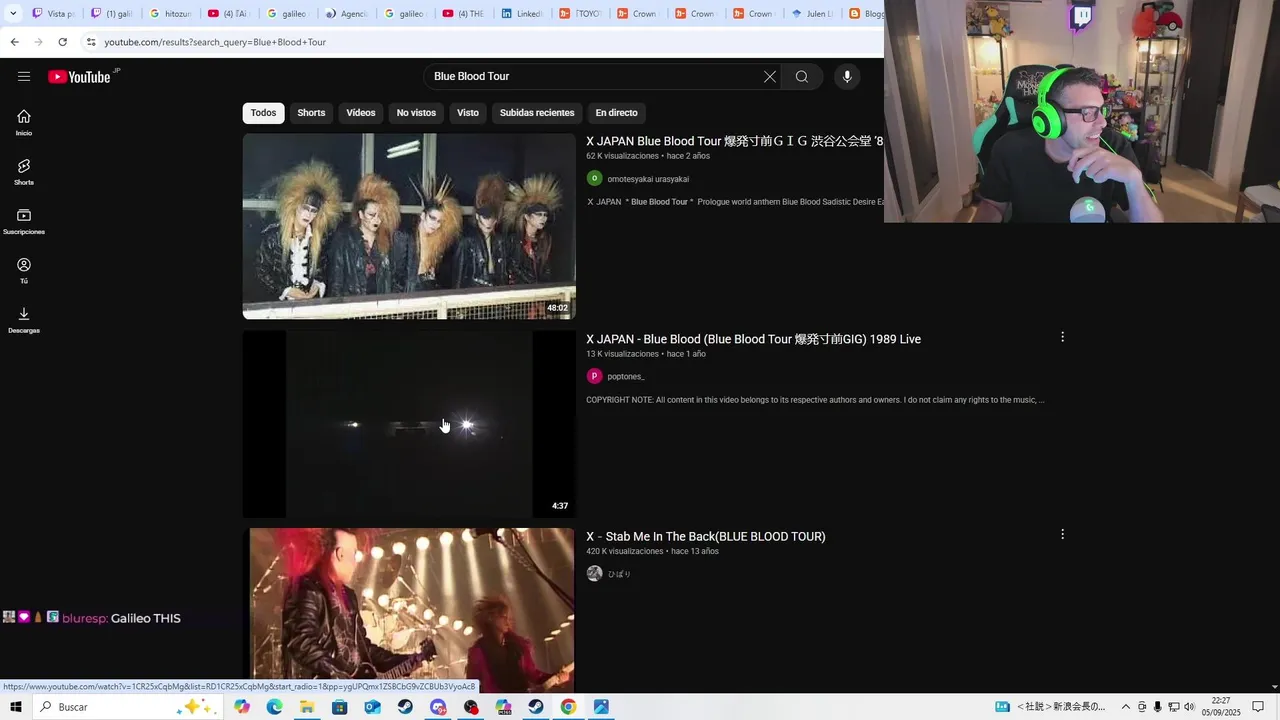This screenshot has width=1280, height=720.
Task: Switch to the Agenci browser tab
Action: [346, 14]
